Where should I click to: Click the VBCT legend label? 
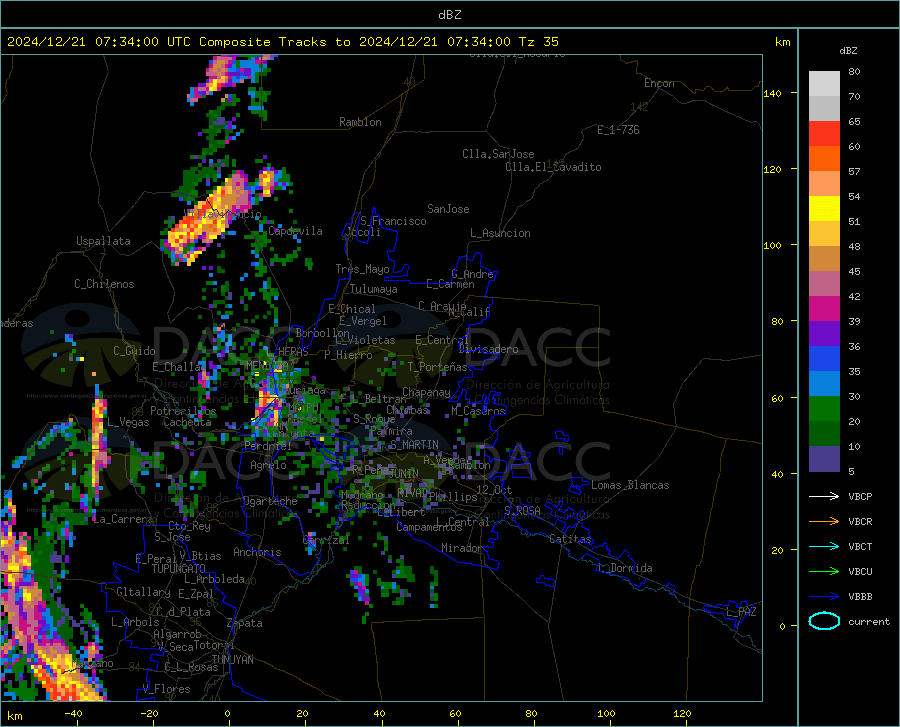(x=860, y=546)
